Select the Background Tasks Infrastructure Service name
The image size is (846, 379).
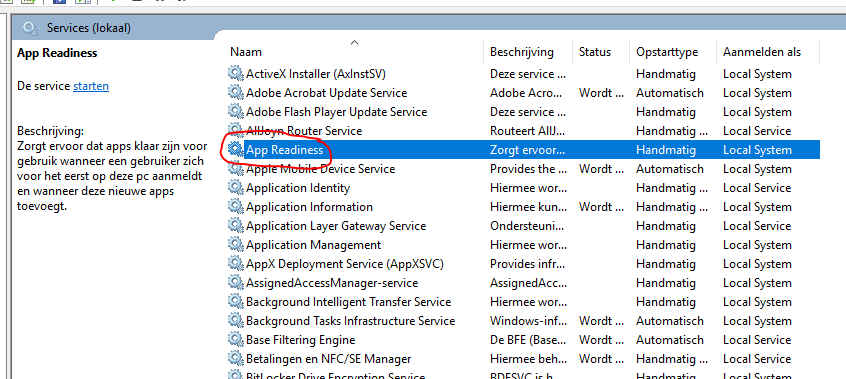coord(351,320)
